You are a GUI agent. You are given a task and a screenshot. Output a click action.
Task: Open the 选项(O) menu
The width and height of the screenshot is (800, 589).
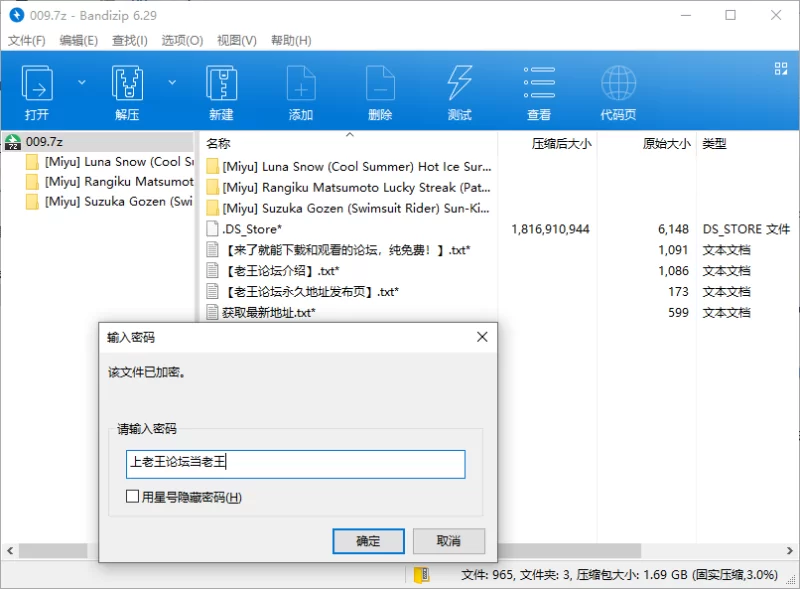182,40
